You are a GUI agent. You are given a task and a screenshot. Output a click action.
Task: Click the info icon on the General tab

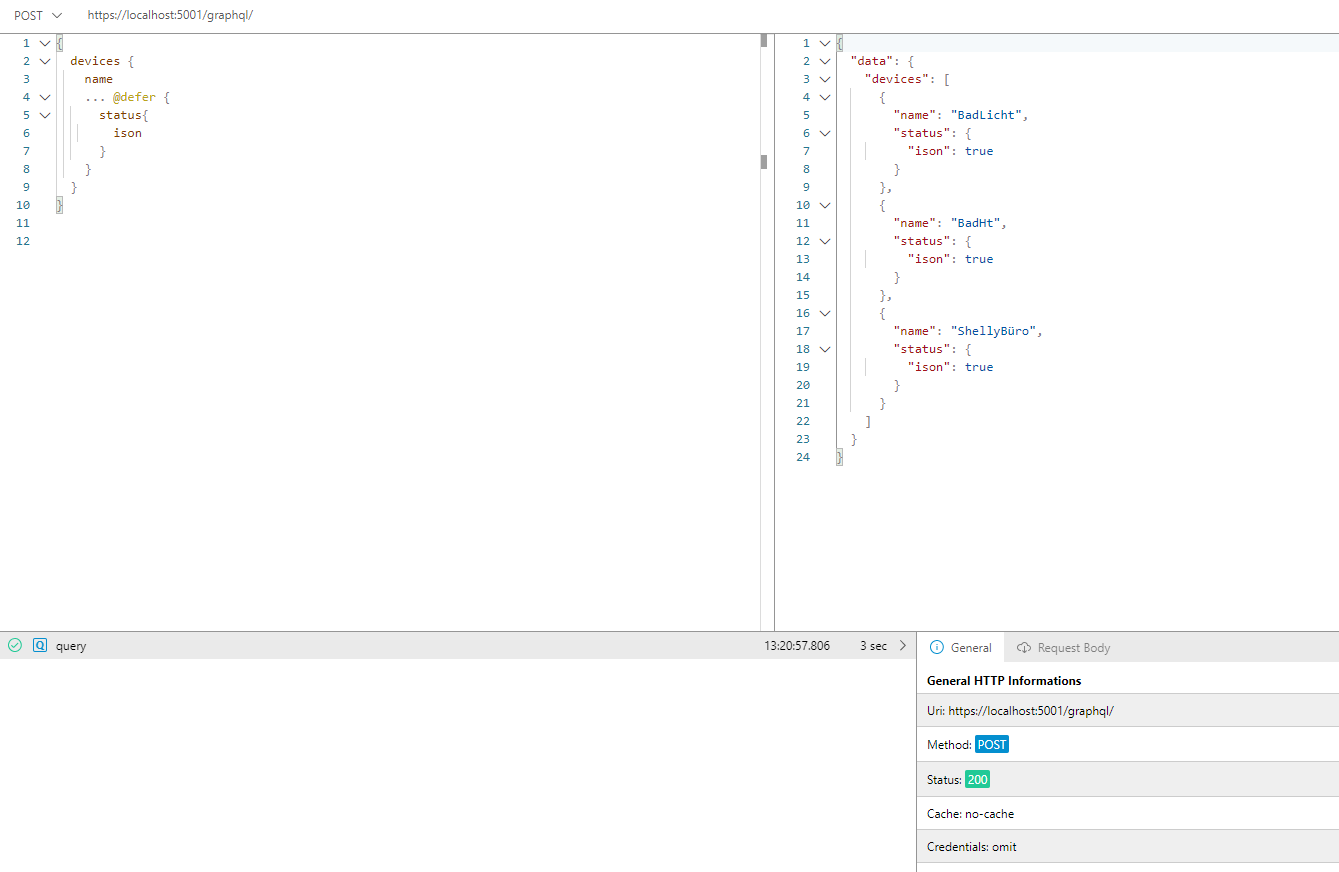tap(938, 647)
